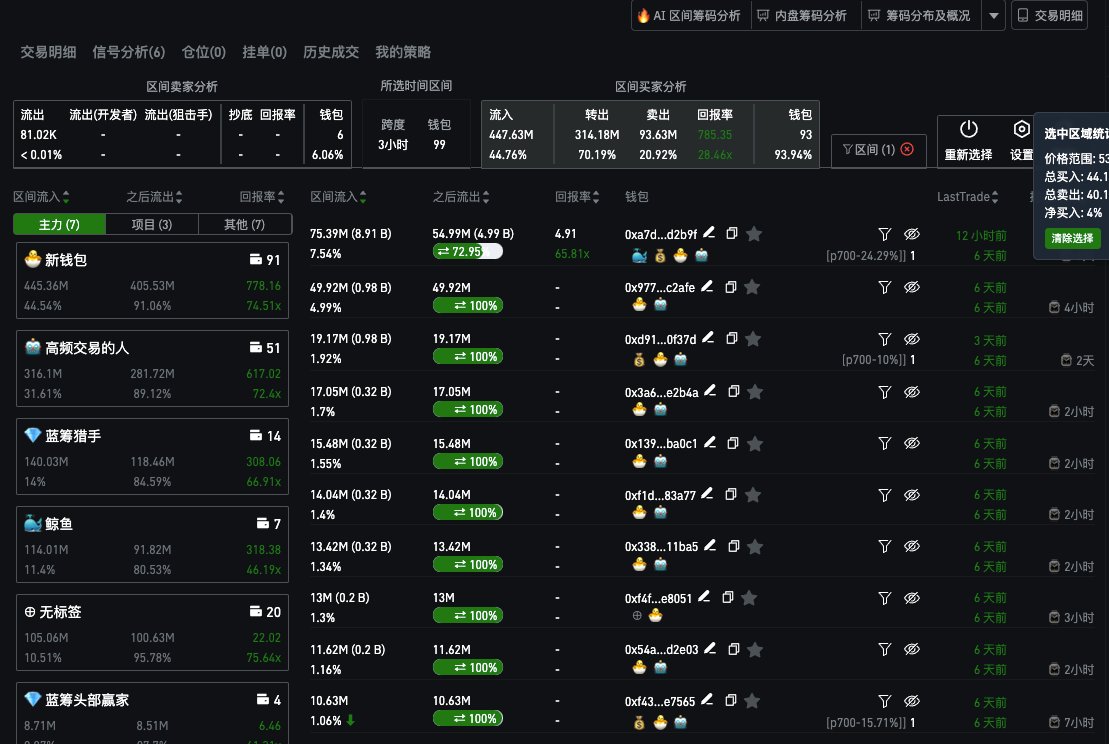Filter by wallet 0xa7d...d2b9f
The width and height of the screenshot is (1109, 744).
coord(884,233)
